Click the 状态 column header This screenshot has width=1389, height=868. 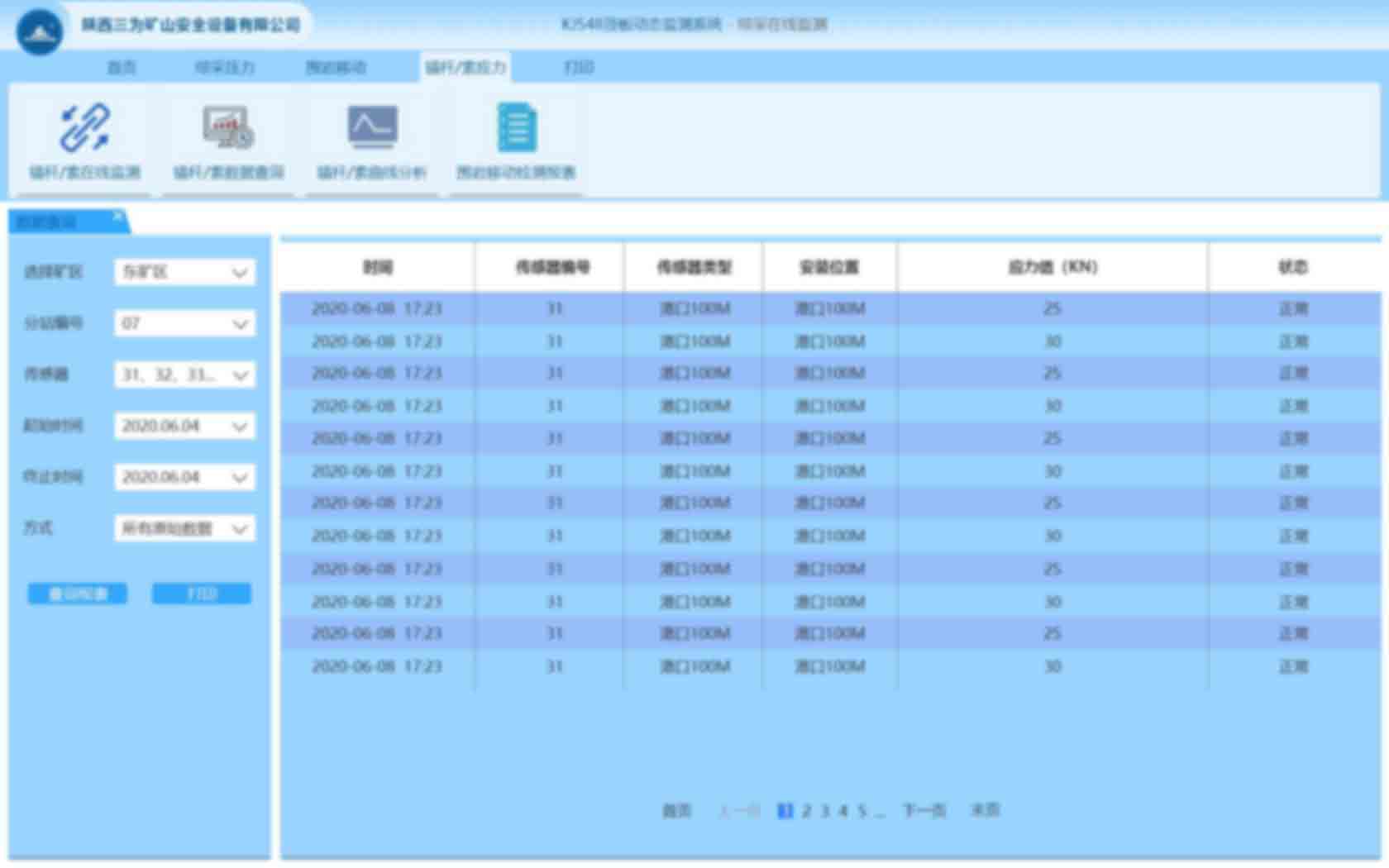[1293, 267]
